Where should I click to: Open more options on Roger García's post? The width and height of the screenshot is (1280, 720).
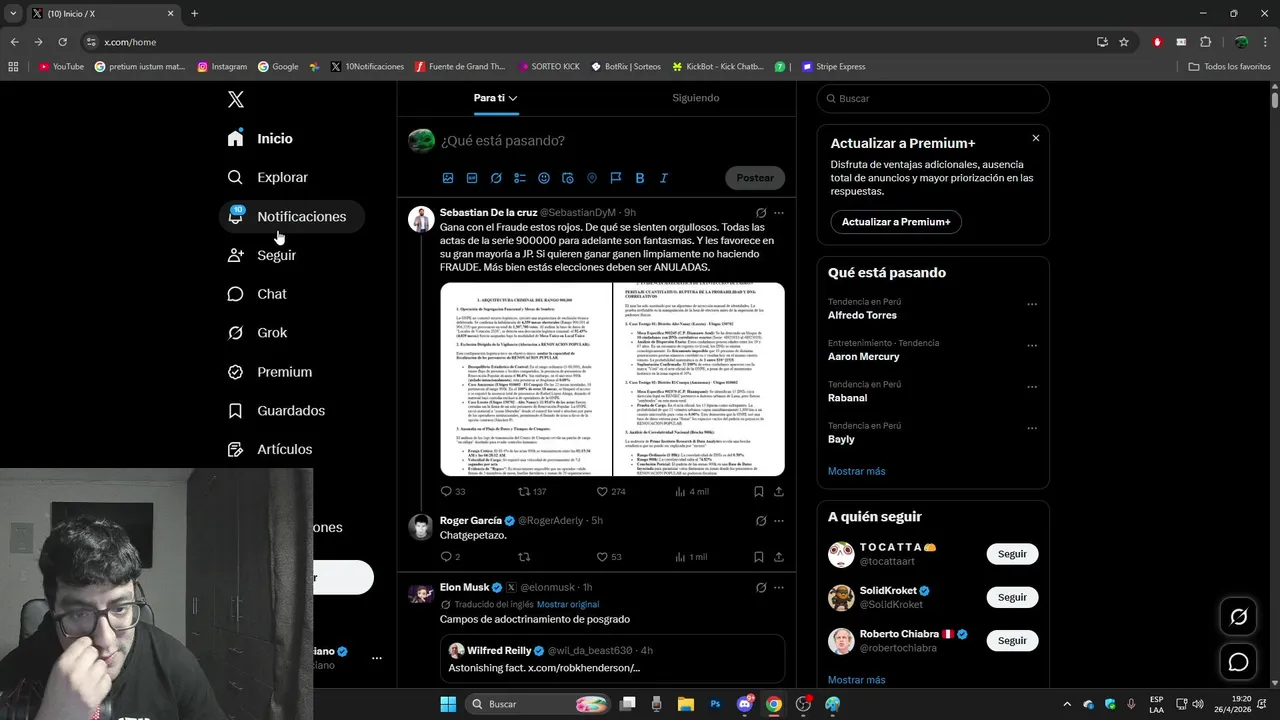click(779, 521)
